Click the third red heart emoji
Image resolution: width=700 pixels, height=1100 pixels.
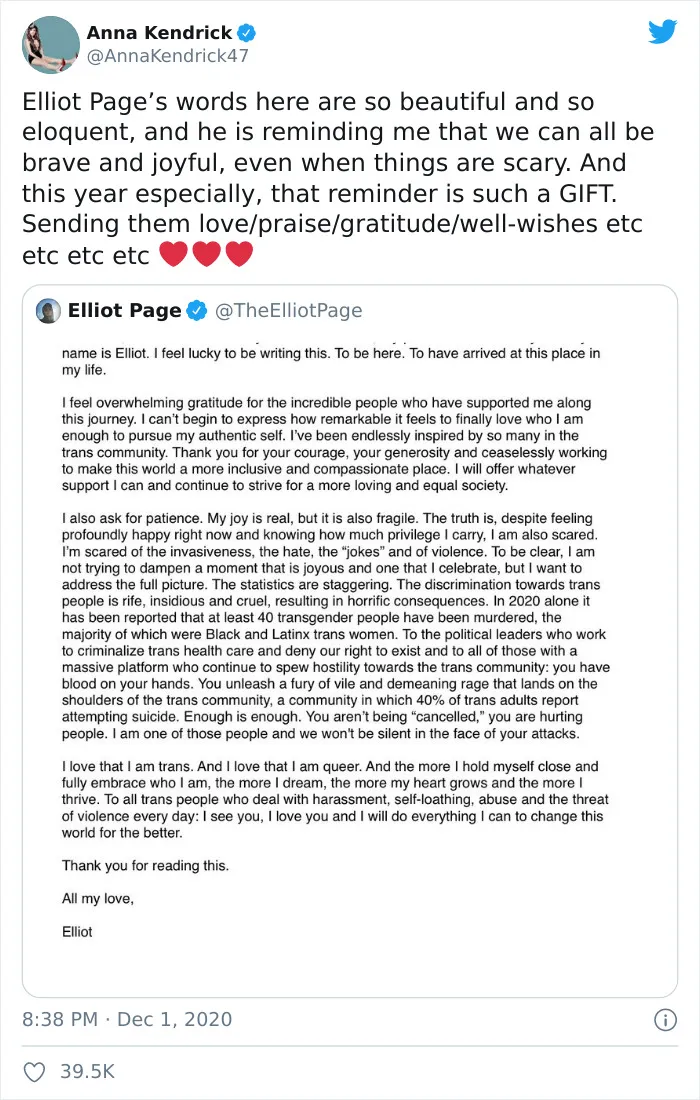(239, 254)
